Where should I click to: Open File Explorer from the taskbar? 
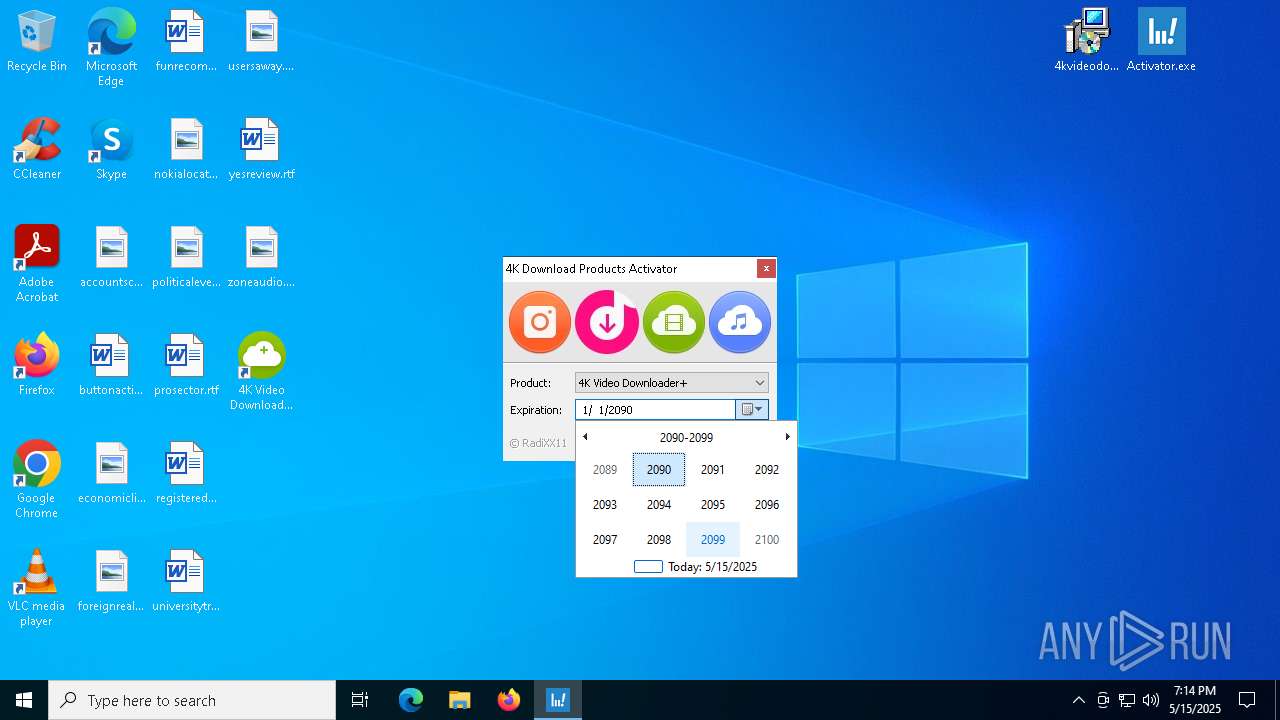(460, 700)
